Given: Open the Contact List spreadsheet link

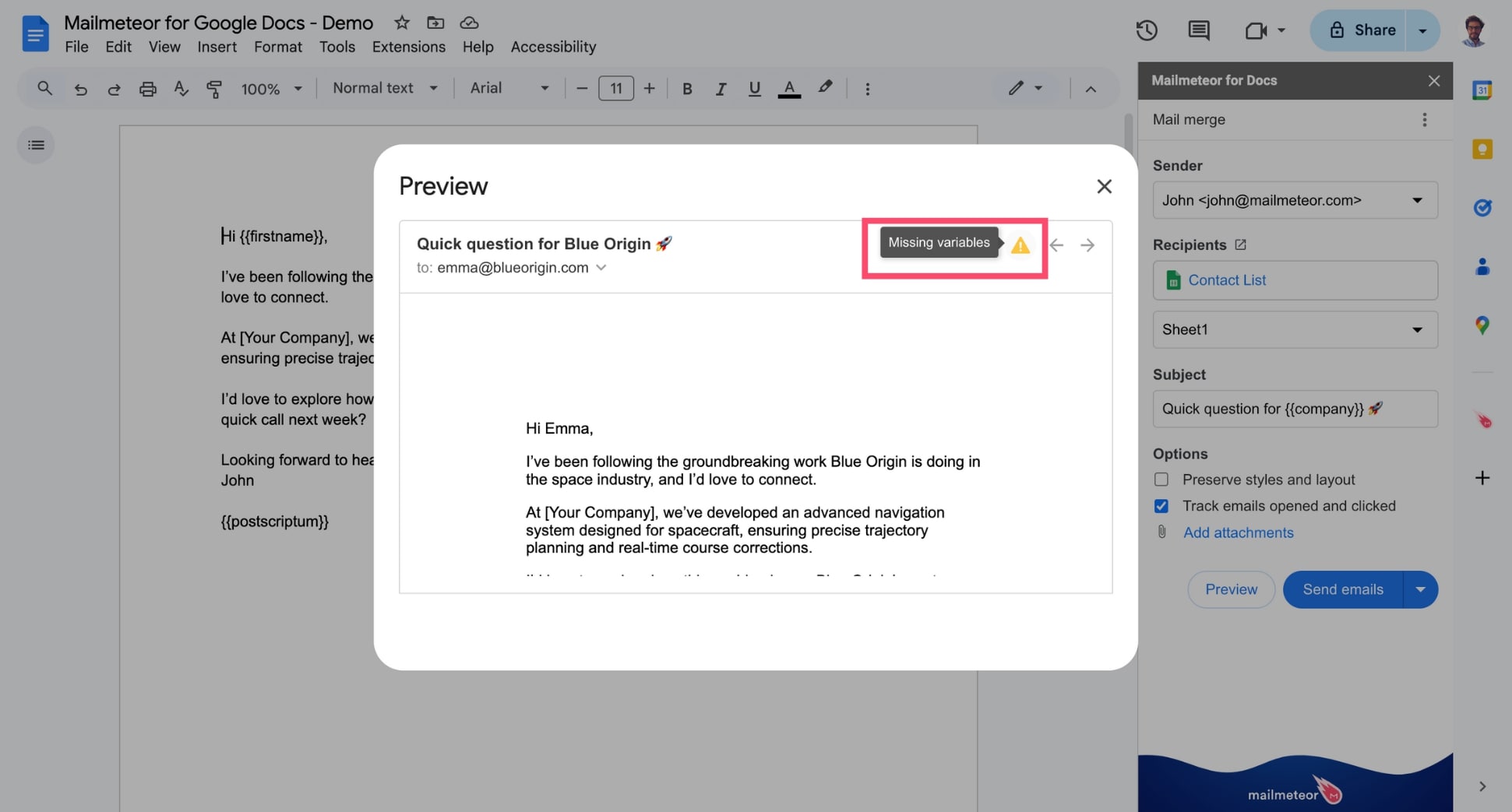Looking at the screenshot, I should 1226,280.
